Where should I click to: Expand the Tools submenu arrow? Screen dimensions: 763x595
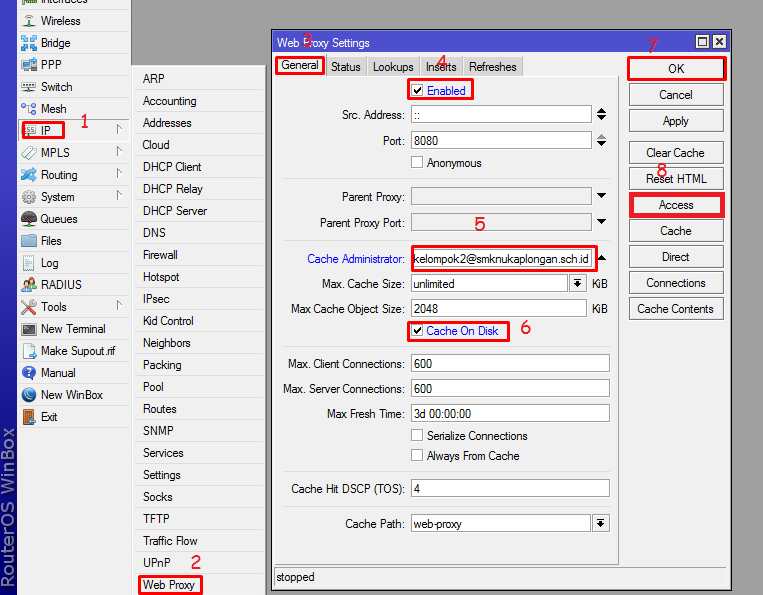[119, 305]
